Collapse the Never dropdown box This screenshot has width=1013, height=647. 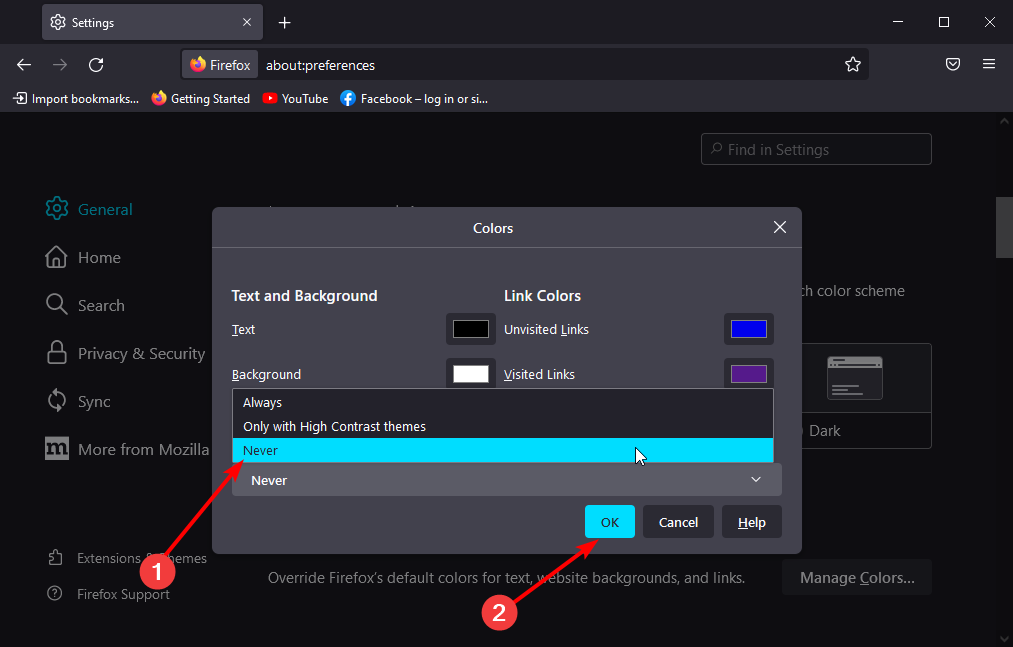coord(506,480)
